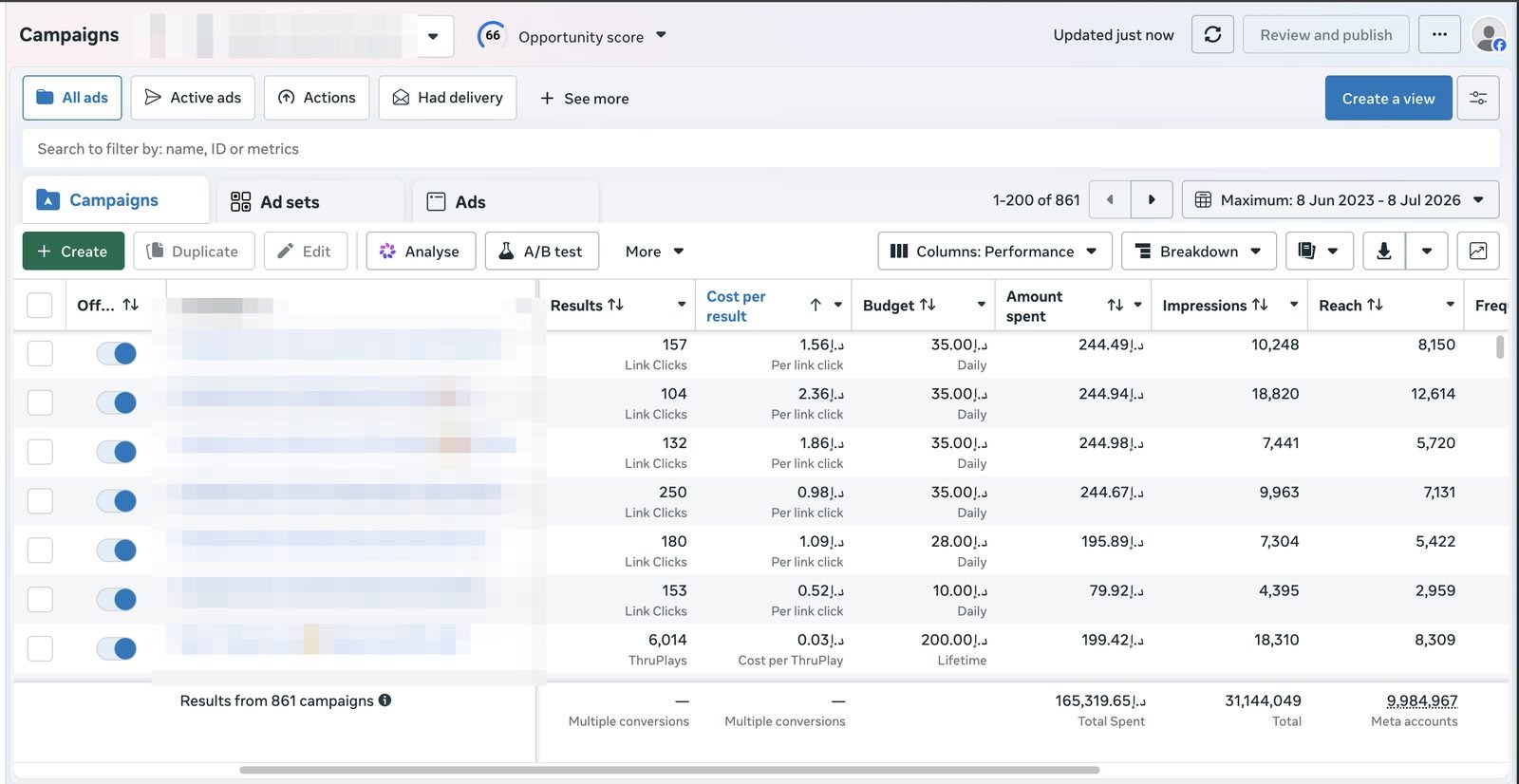Sort Results column with arrows
Viewport: 1519px width, 784px height.
click(x=615, y=305)
